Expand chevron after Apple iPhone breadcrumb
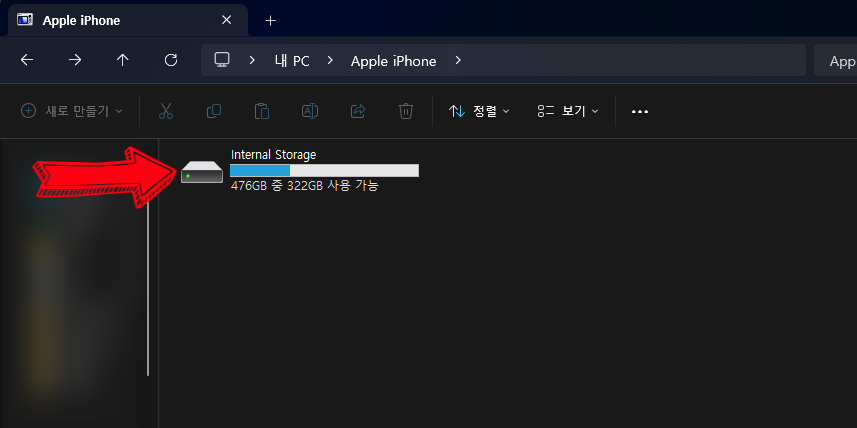 point(458,60)
